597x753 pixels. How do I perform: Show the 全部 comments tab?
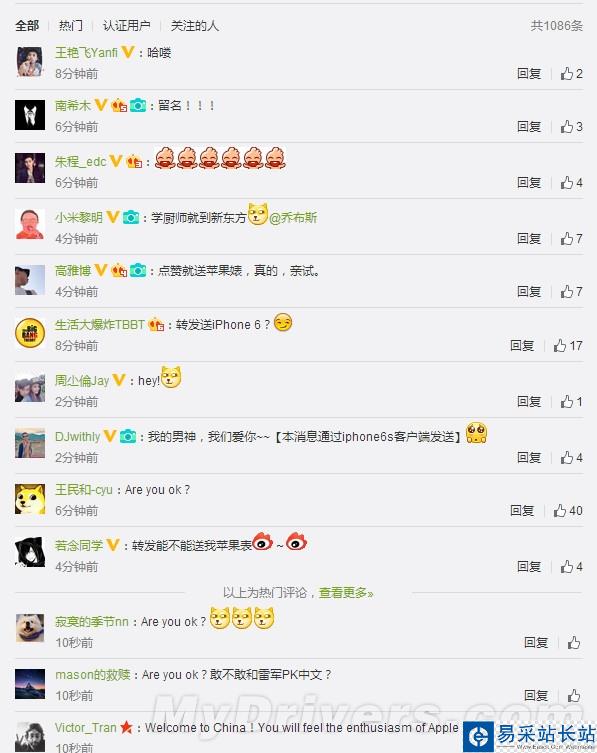point(27,25)
